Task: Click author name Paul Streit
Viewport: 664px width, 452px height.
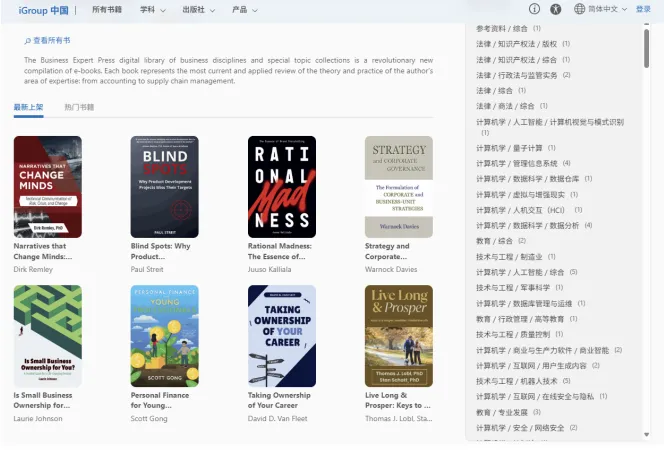Action: 147,269
